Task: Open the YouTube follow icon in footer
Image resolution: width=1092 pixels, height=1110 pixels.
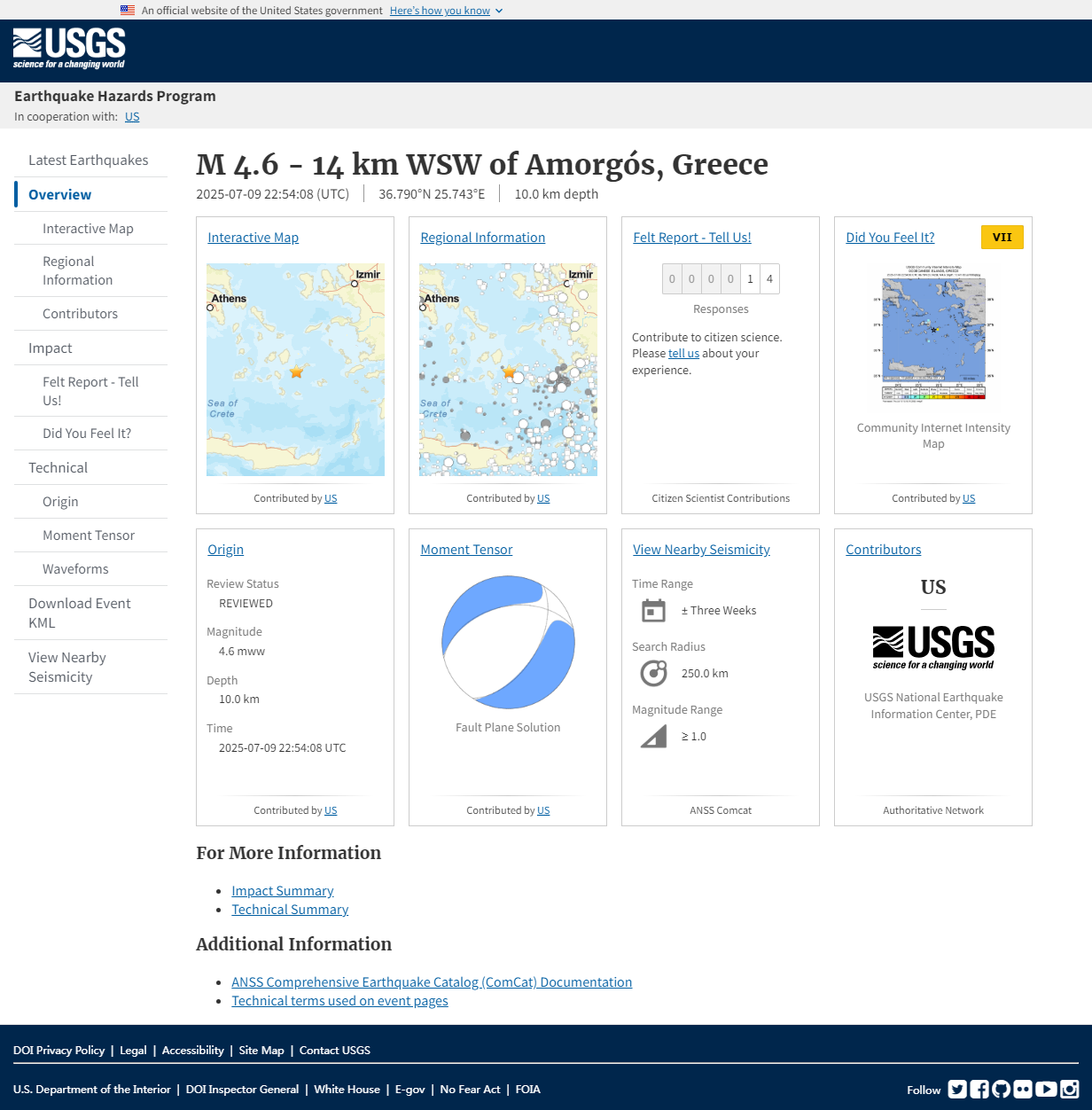Action: 1046,1090
